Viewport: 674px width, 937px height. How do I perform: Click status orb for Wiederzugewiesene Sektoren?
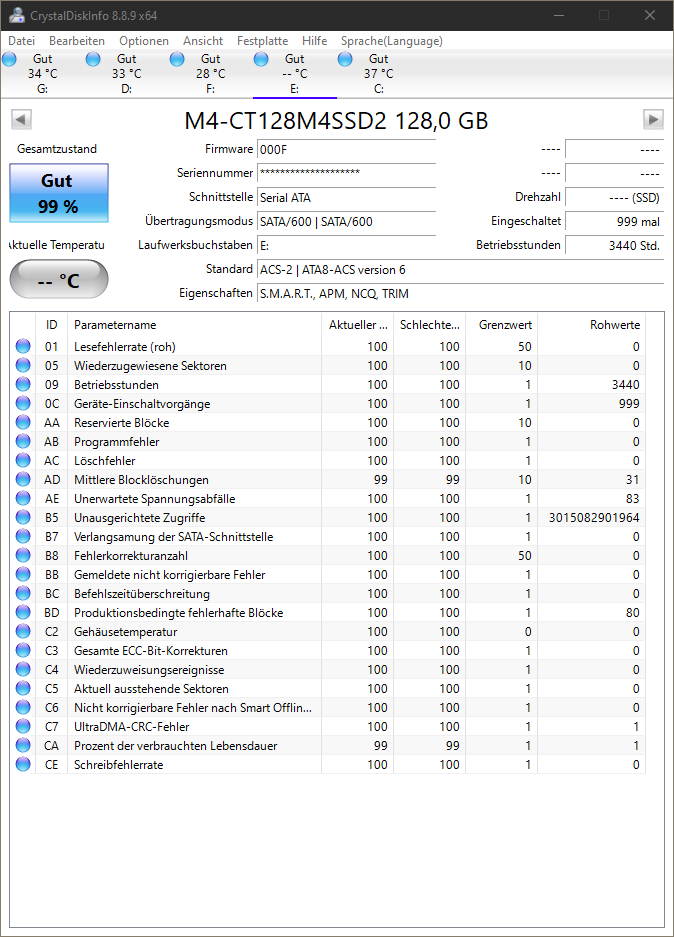point(23,365)
